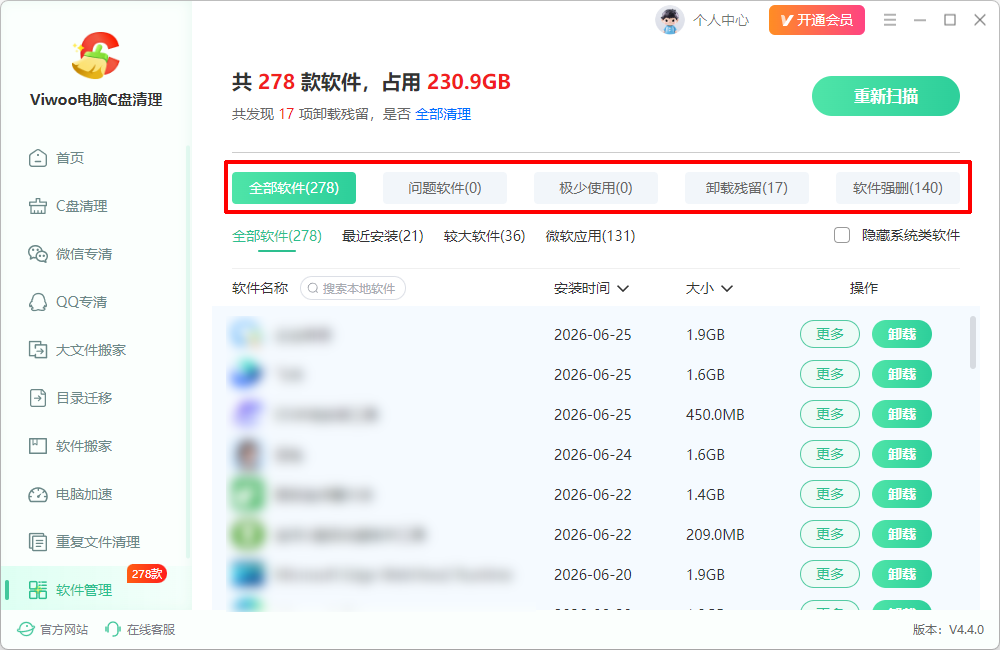Open the C盘清理 basket icon
This screenshot has height=650, width=1000.
pos(38,206)
